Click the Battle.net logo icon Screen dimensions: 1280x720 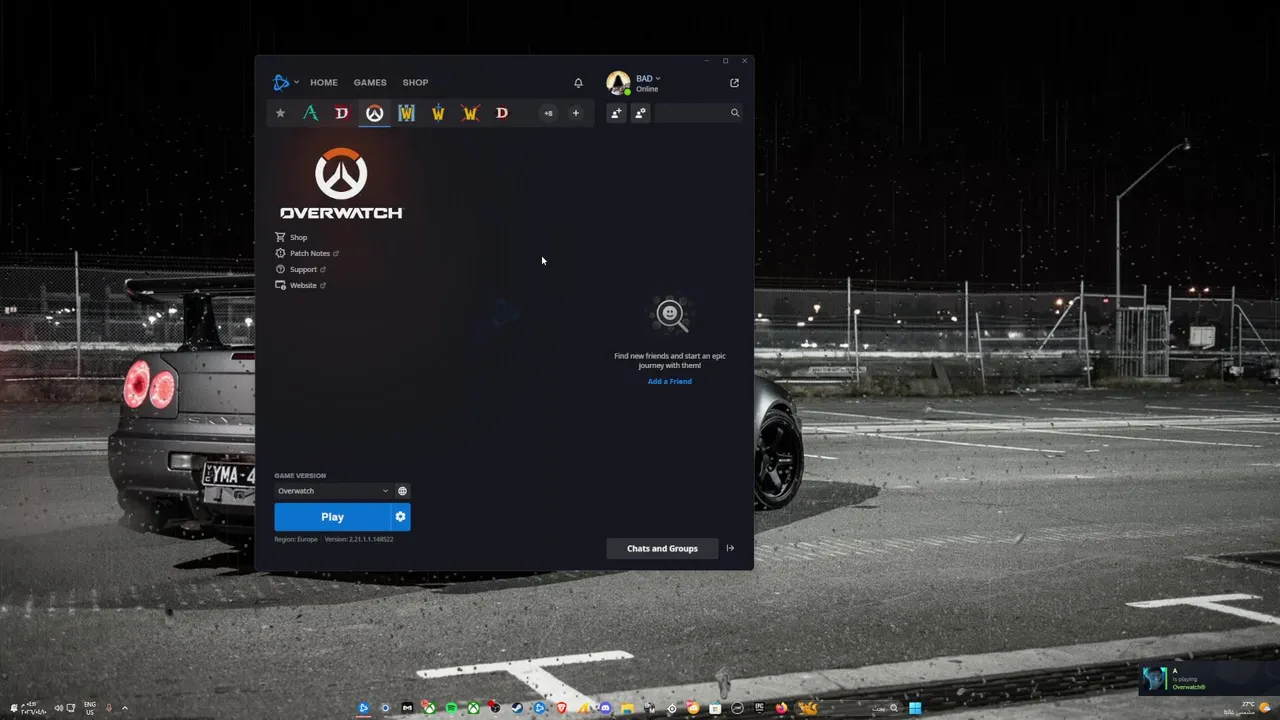click(x=281, y=82)
